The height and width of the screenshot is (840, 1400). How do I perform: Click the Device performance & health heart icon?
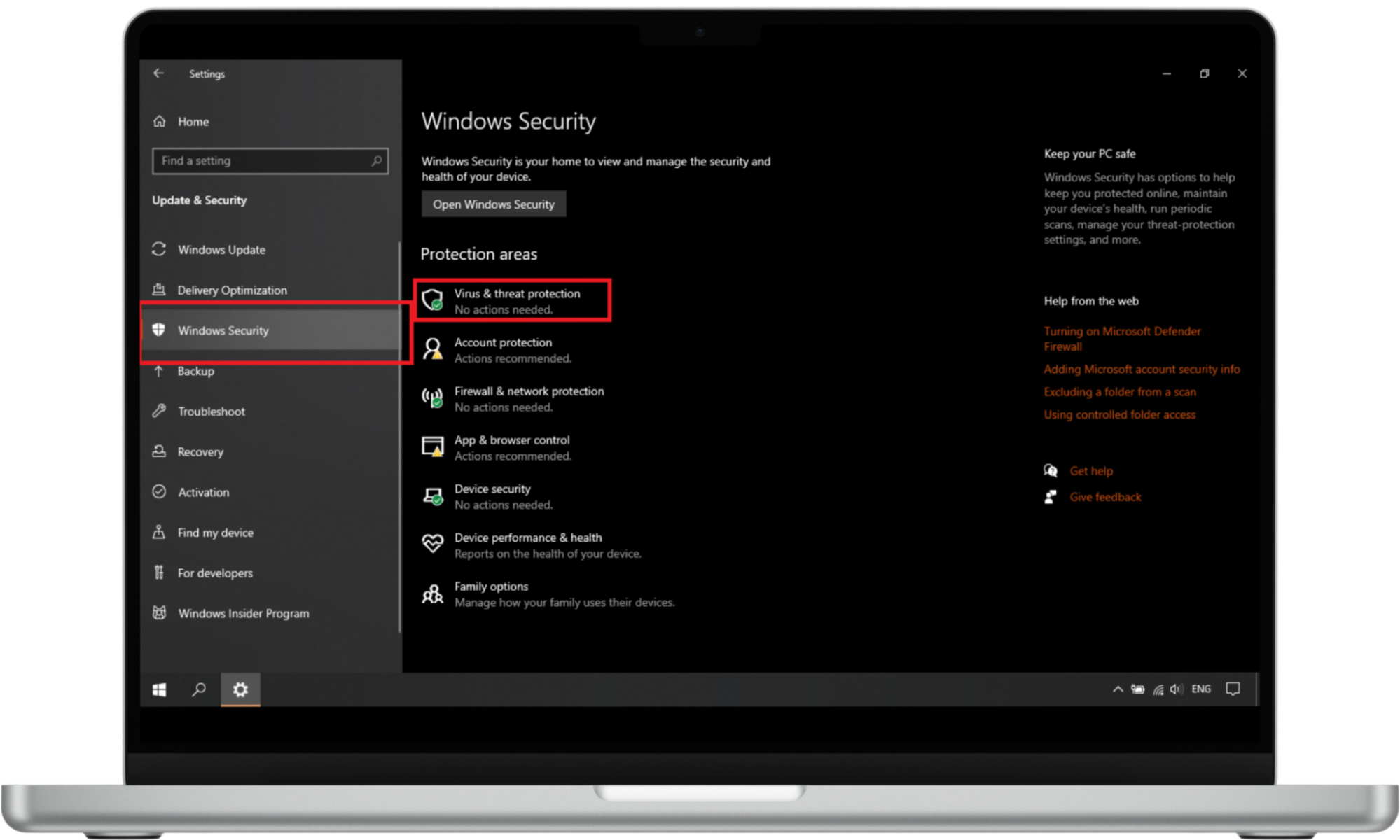[x=433, y=544]
